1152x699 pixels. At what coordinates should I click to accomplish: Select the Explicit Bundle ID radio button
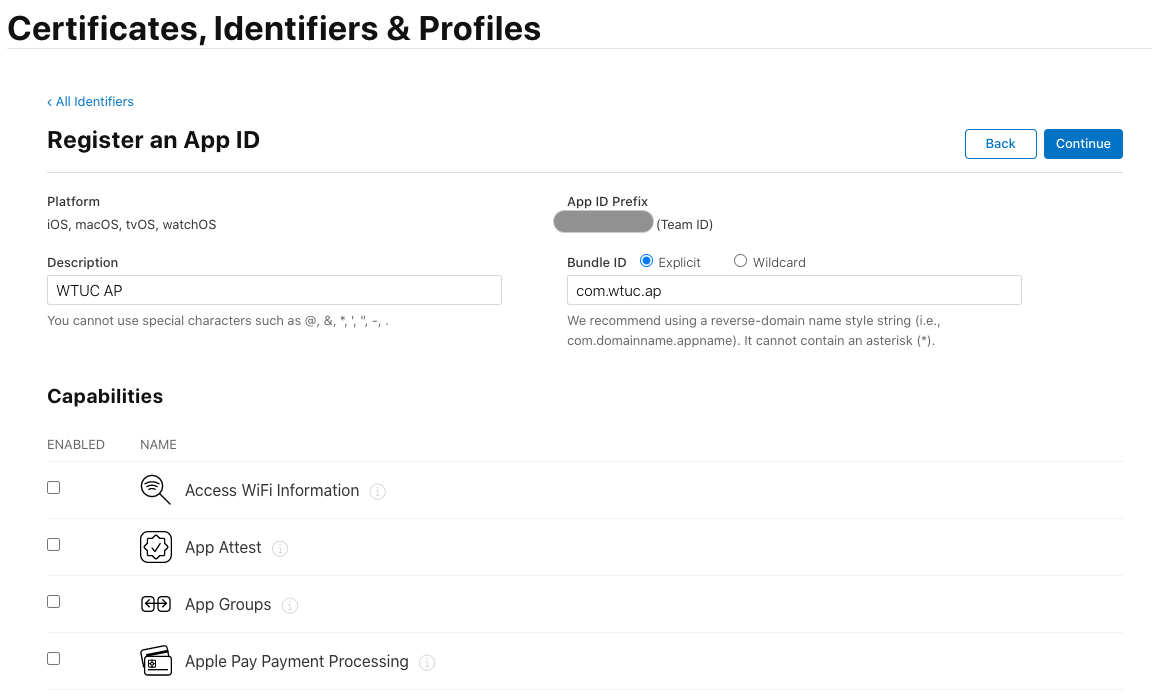(646, 261)
